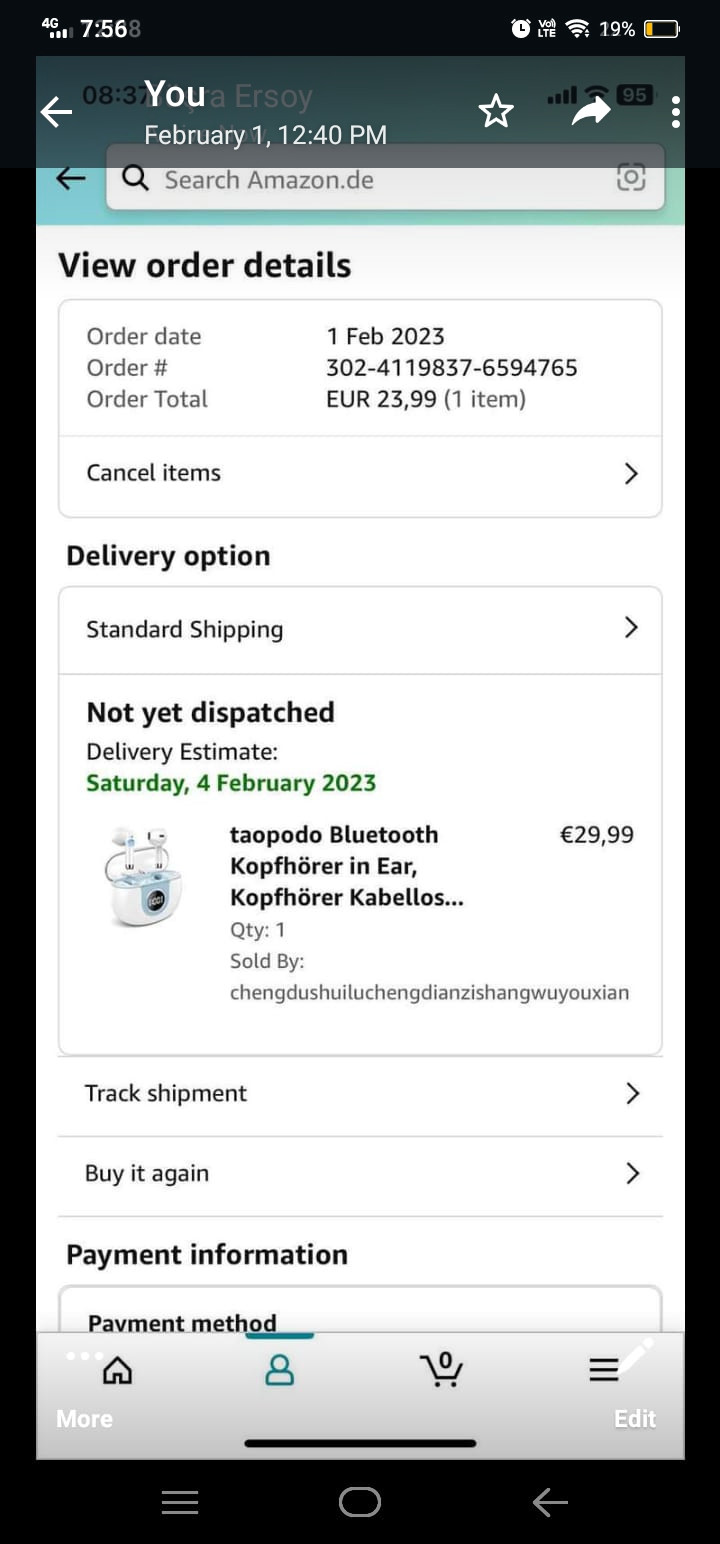720x1544 pixels.
Task: Tap the share arrow icon
Action: (590, 112)
